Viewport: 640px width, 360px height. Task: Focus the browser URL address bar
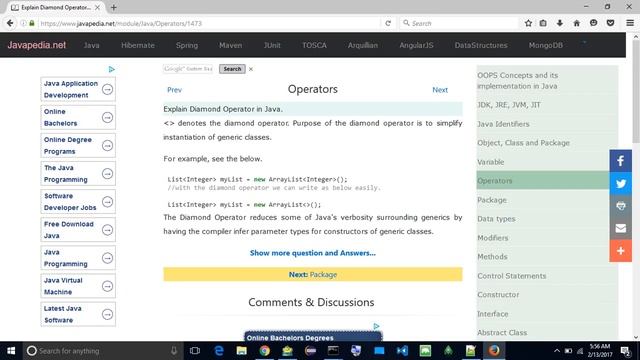click(x=208, y=23)
